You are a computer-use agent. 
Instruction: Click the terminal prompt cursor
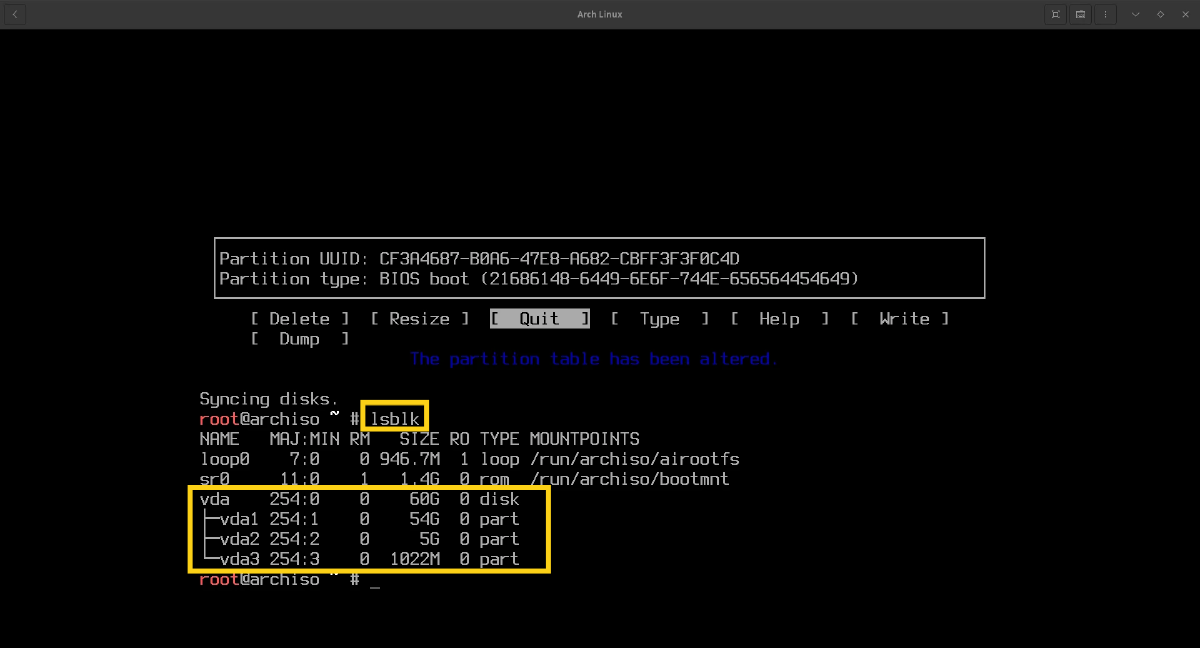coord(375,581)
